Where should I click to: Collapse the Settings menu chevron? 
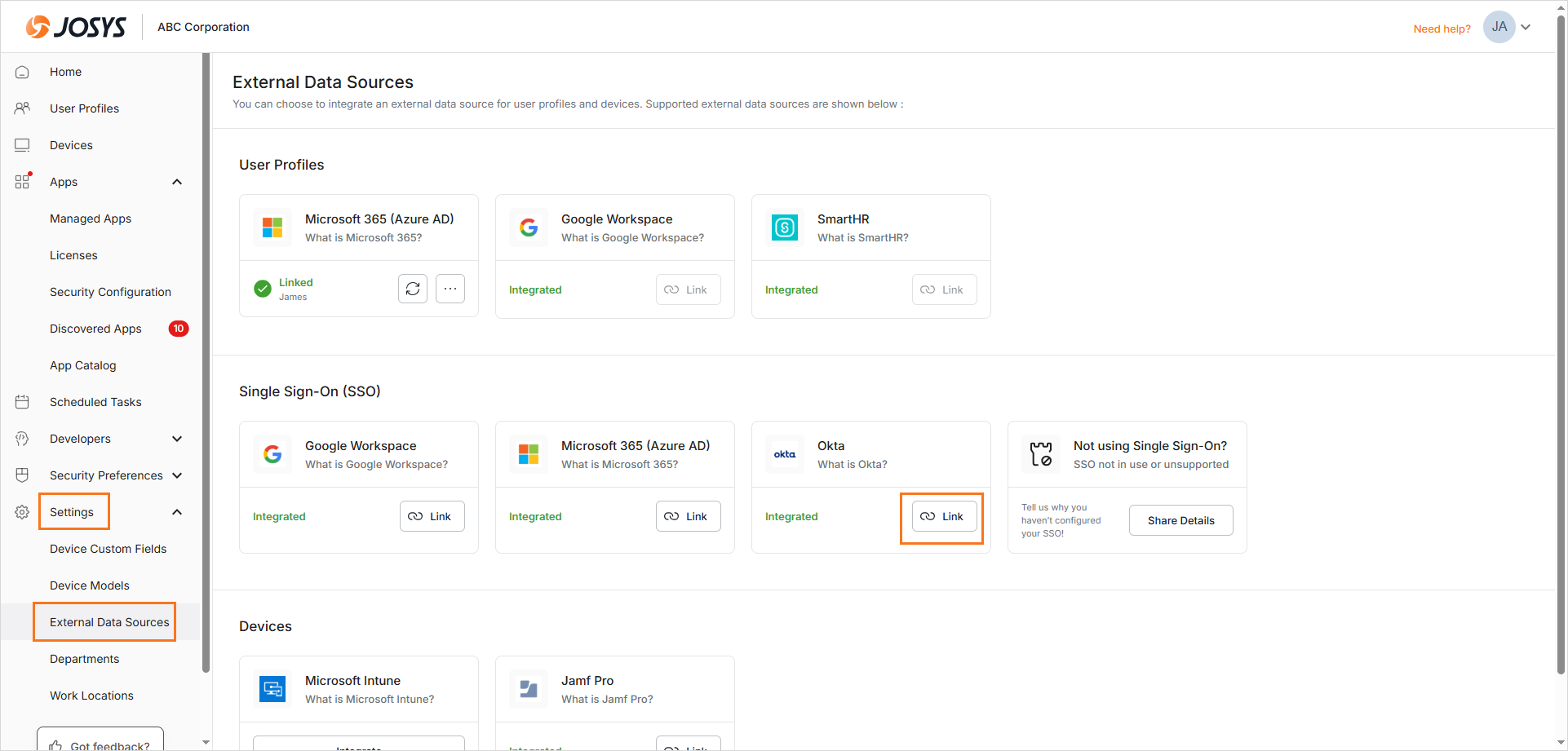177,512
